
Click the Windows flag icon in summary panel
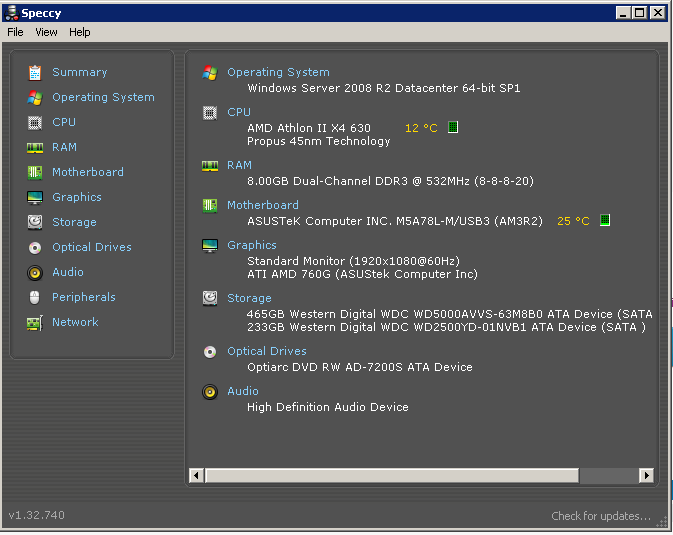pos(210,73)
